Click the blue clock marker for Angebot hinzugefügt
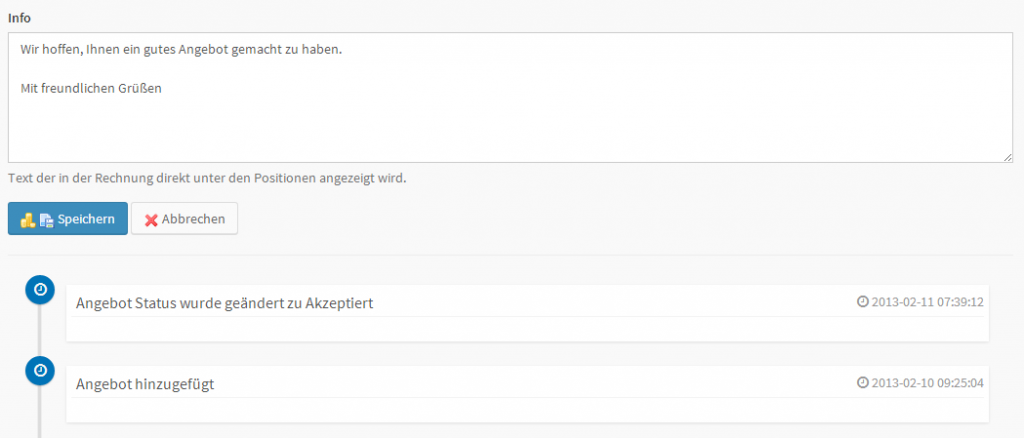Viewport: 1024px width, 438px height. pos(39,370)
